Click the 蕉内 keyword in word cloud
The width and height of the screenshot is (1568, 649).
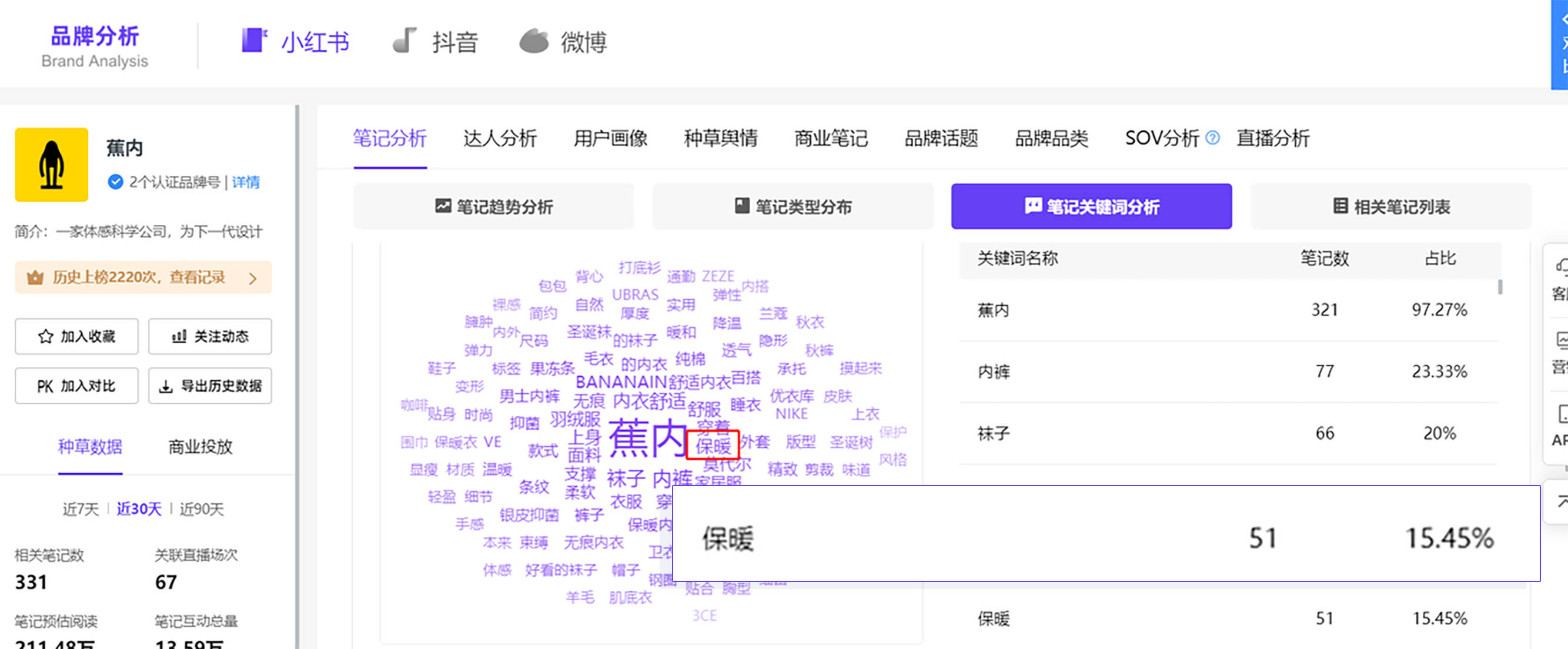pos(647,438)
